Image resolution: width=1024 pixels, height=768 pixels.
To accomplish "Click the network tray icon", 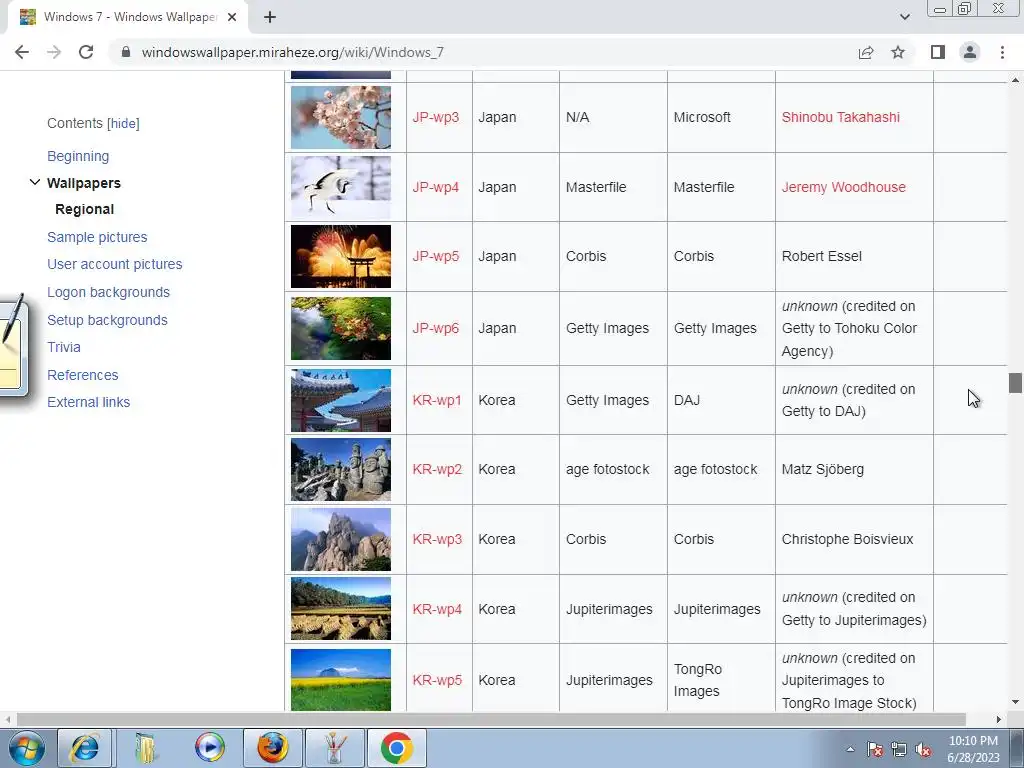I will click(899, 749).
